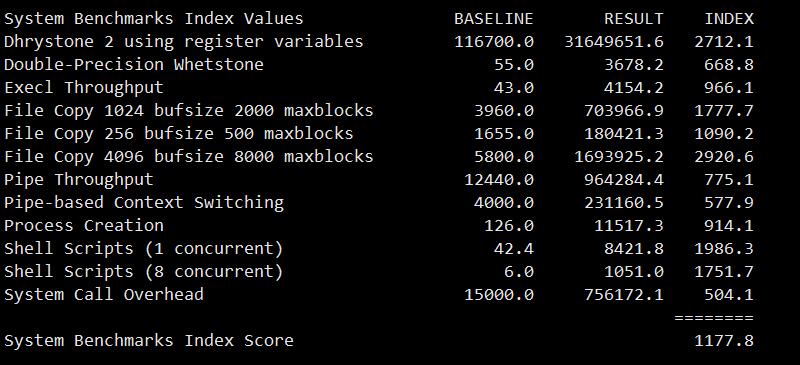Select File Copy 4096 bufsize row label

click(189, 157)
